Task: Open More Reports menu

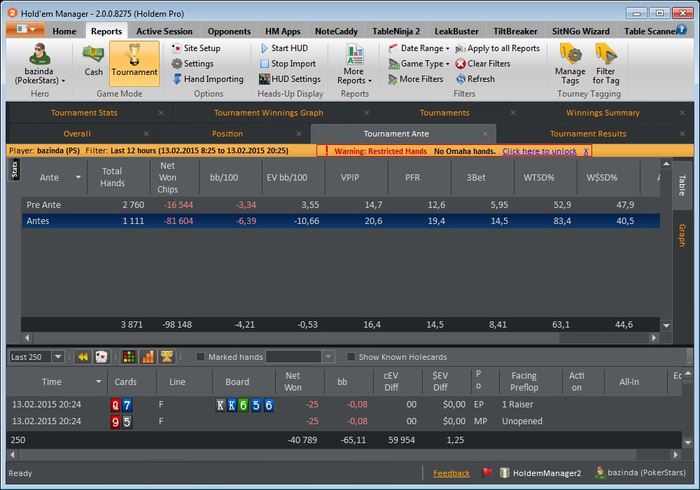Action: click(x=354, y=64)
